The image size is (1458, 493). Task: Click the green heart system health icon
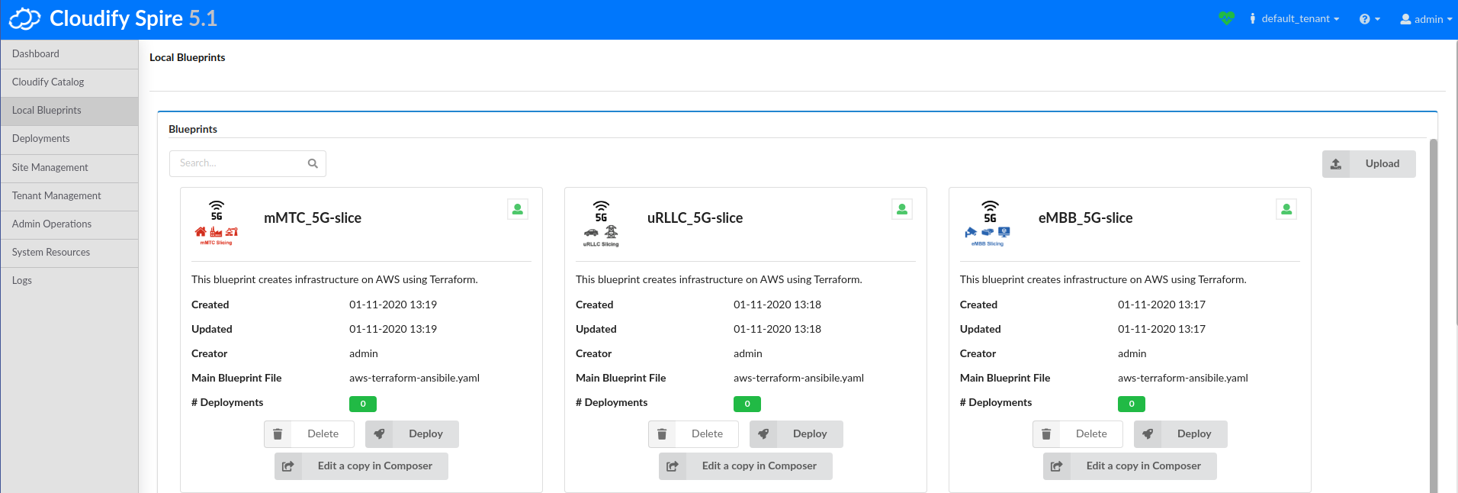[x=1227, y=19]
